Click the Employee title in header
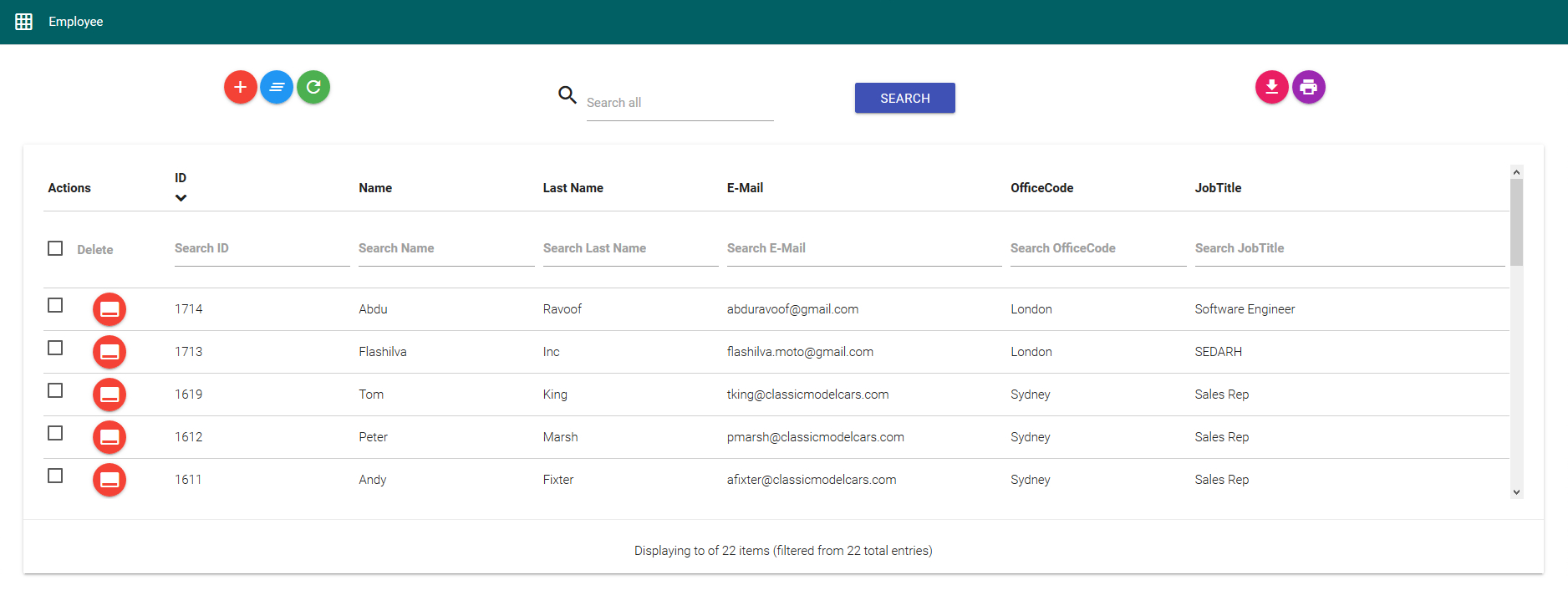The image size is (1568, 611). 76,22
